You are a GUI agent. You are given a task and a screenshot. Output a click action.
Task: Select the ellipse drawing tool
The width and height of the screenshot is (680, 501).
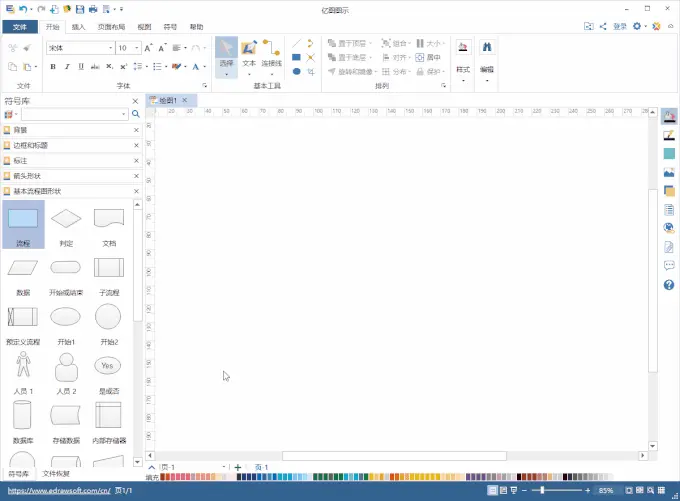(297, 72)
